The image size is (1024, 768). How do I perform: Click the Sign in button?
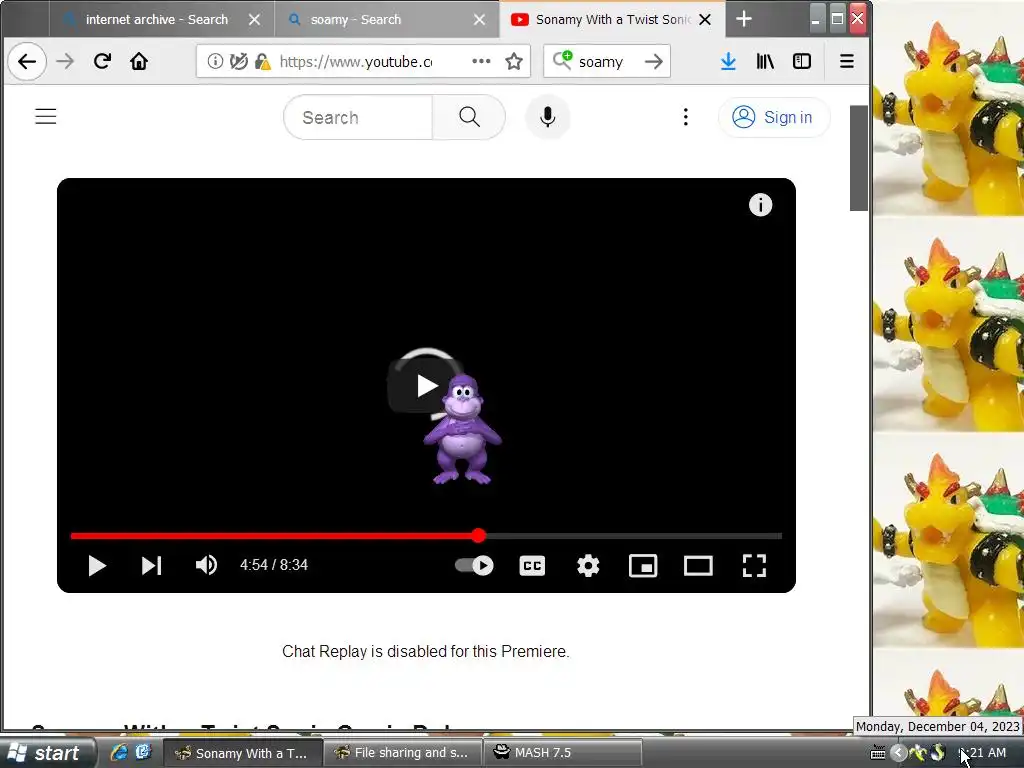click(x=774, y=117)
